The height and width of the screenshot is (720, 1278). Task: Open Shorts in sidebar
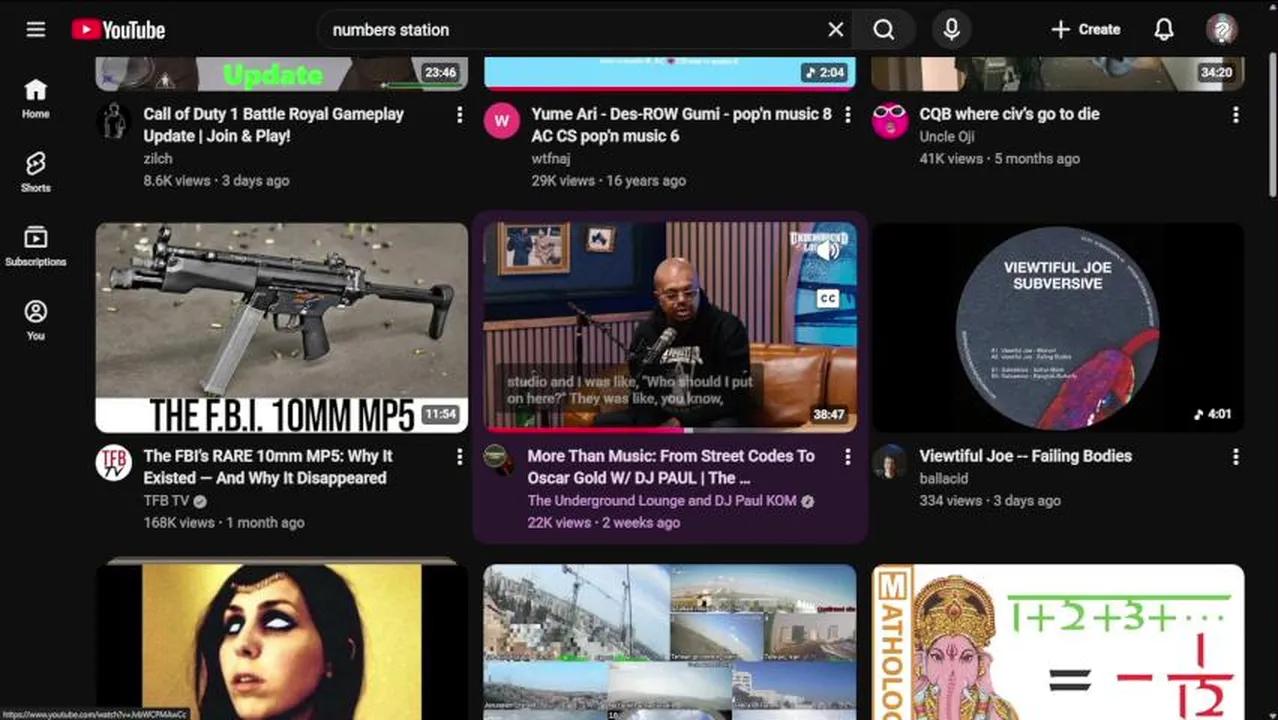pyautogui.click(x=36, y=172)
